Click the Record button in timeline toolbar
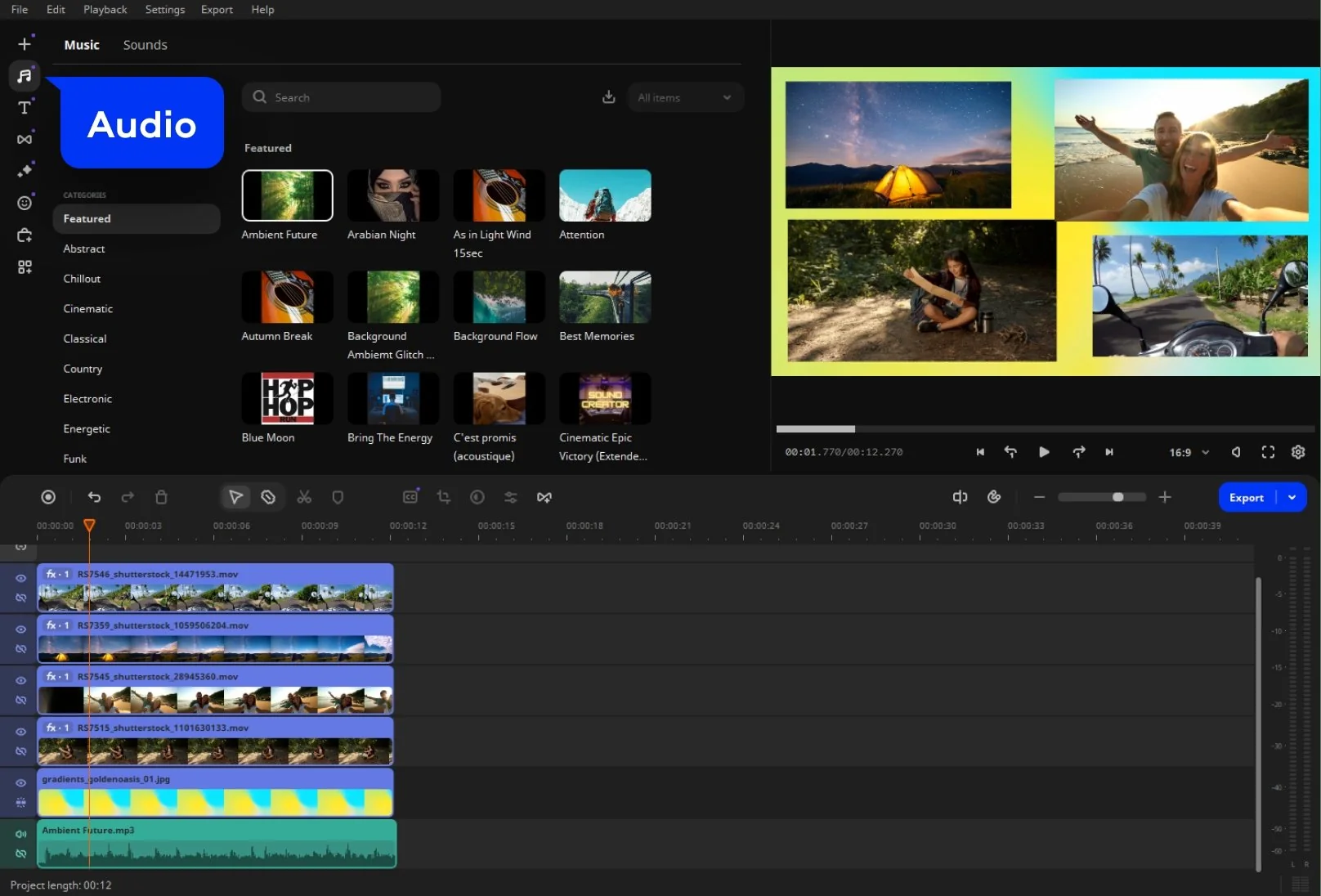 pyautogui.click(x=48, y=497)
